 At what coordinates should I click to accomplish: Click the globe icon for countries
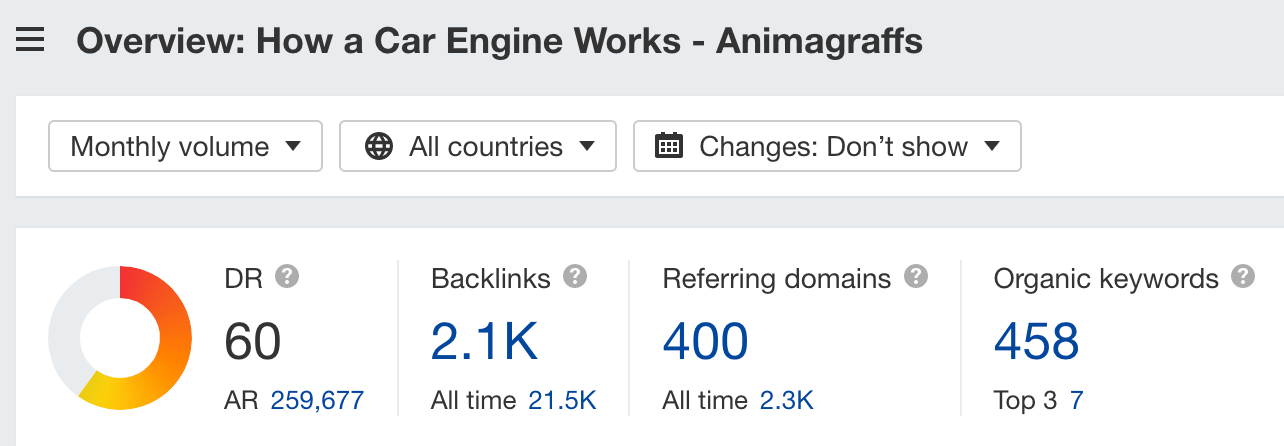[379, 147]
